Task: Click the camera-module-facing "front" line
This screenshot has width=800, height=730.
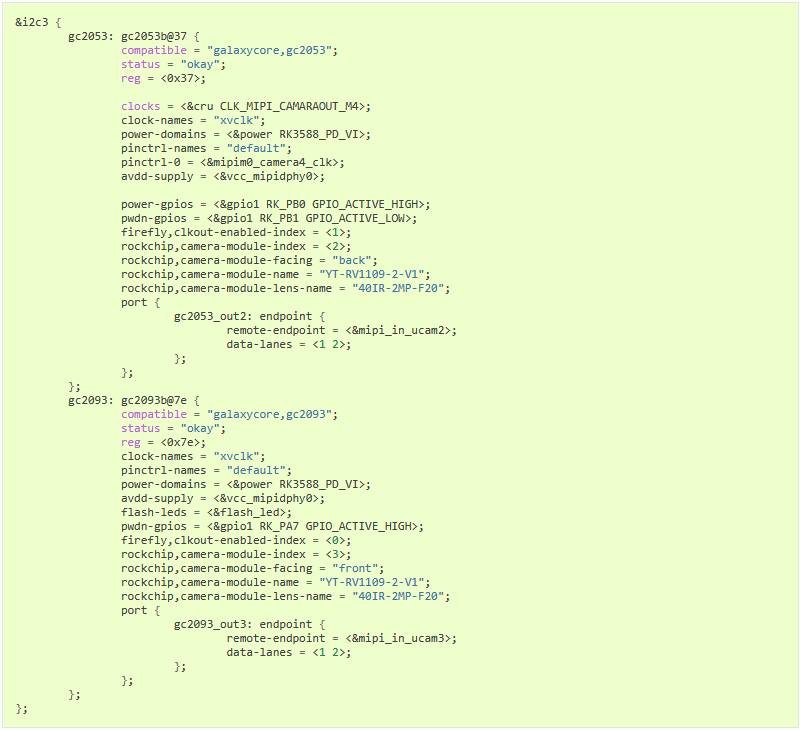Action: pos(253,569)
